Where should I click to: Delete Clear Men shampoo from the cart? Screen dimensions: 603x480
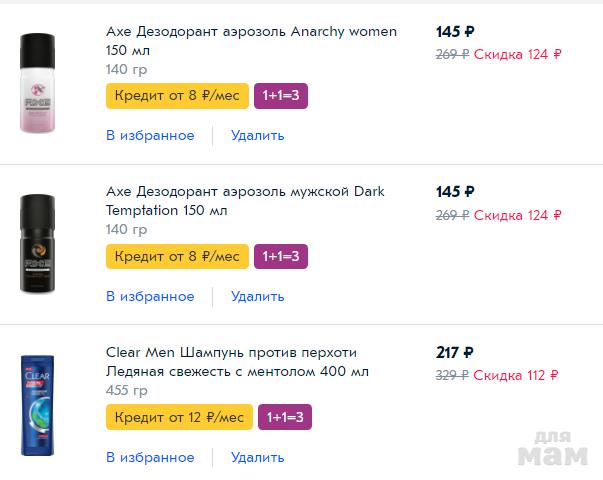[x=257, y=457]
